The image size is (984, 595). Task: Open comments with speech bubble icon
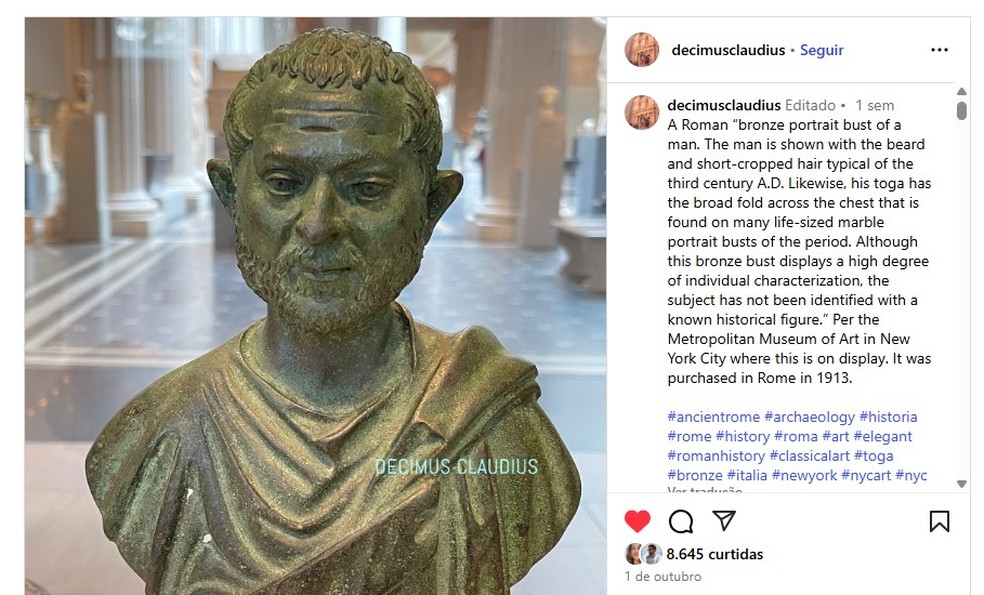[x=681, y=521]
